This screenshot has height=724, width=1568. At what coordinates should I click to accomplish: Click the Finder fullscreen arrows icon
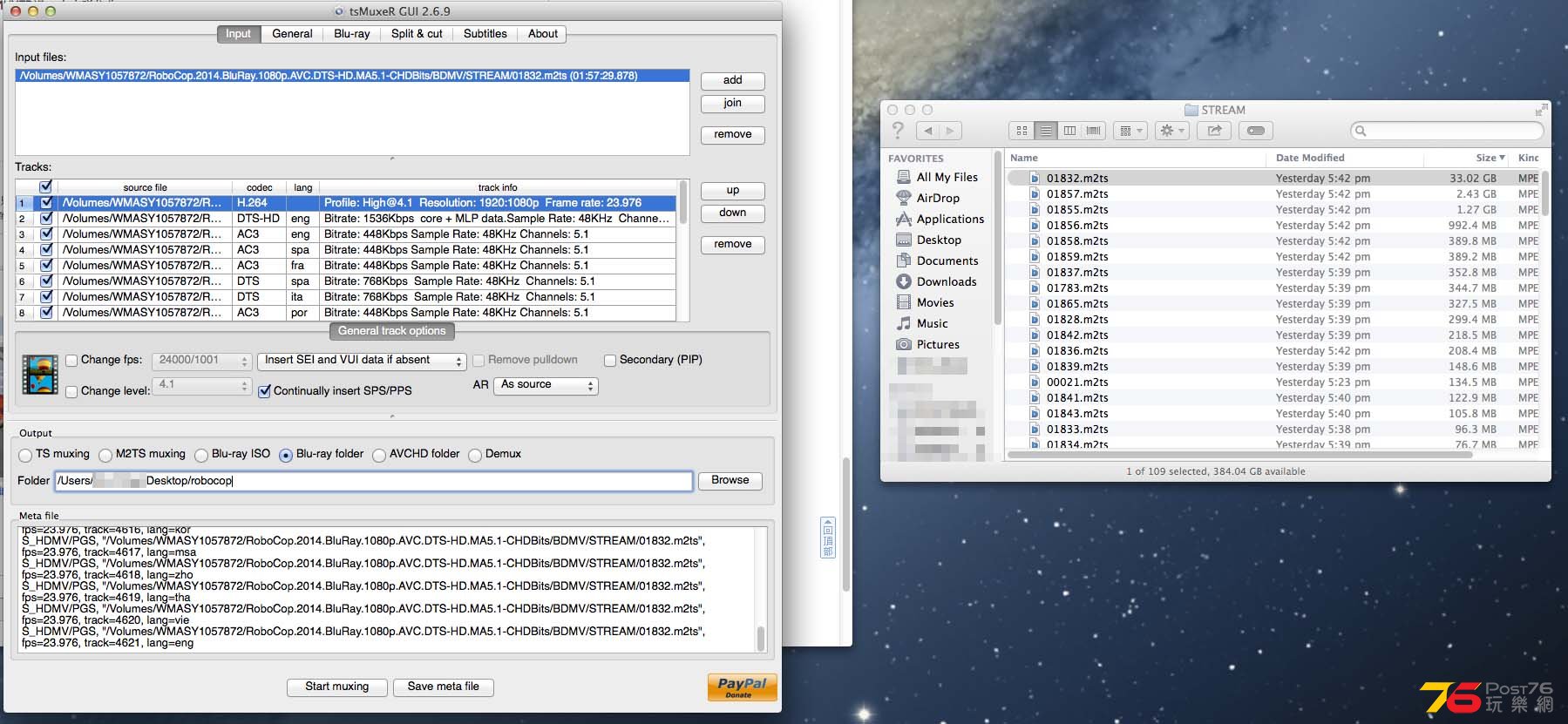(x=1541, y=110)
